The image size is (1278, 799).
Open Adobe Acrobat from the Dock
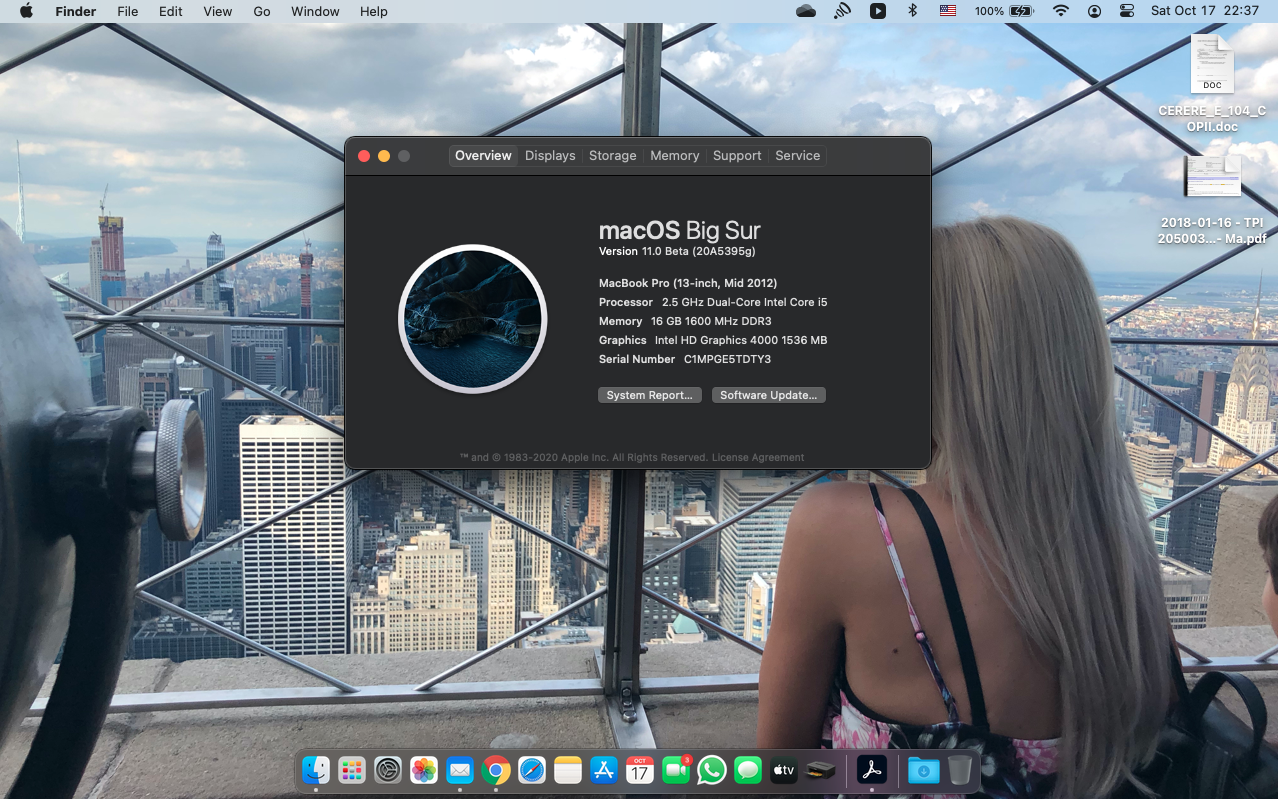click(872, 770)
